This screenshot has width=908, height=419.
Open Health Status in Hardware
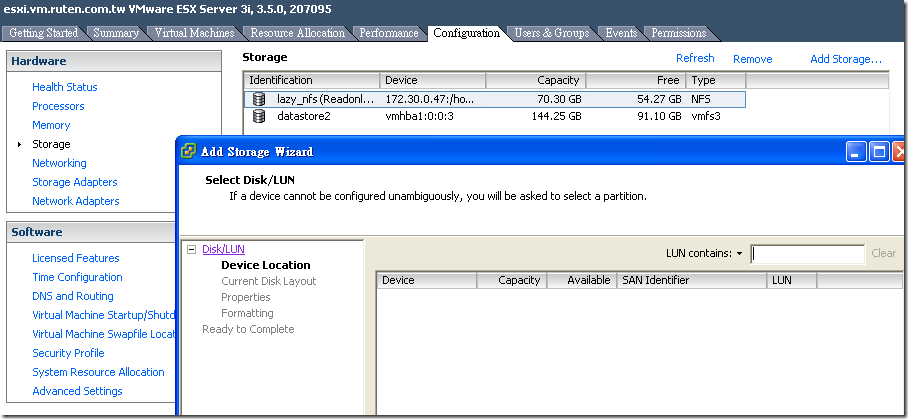65,87
